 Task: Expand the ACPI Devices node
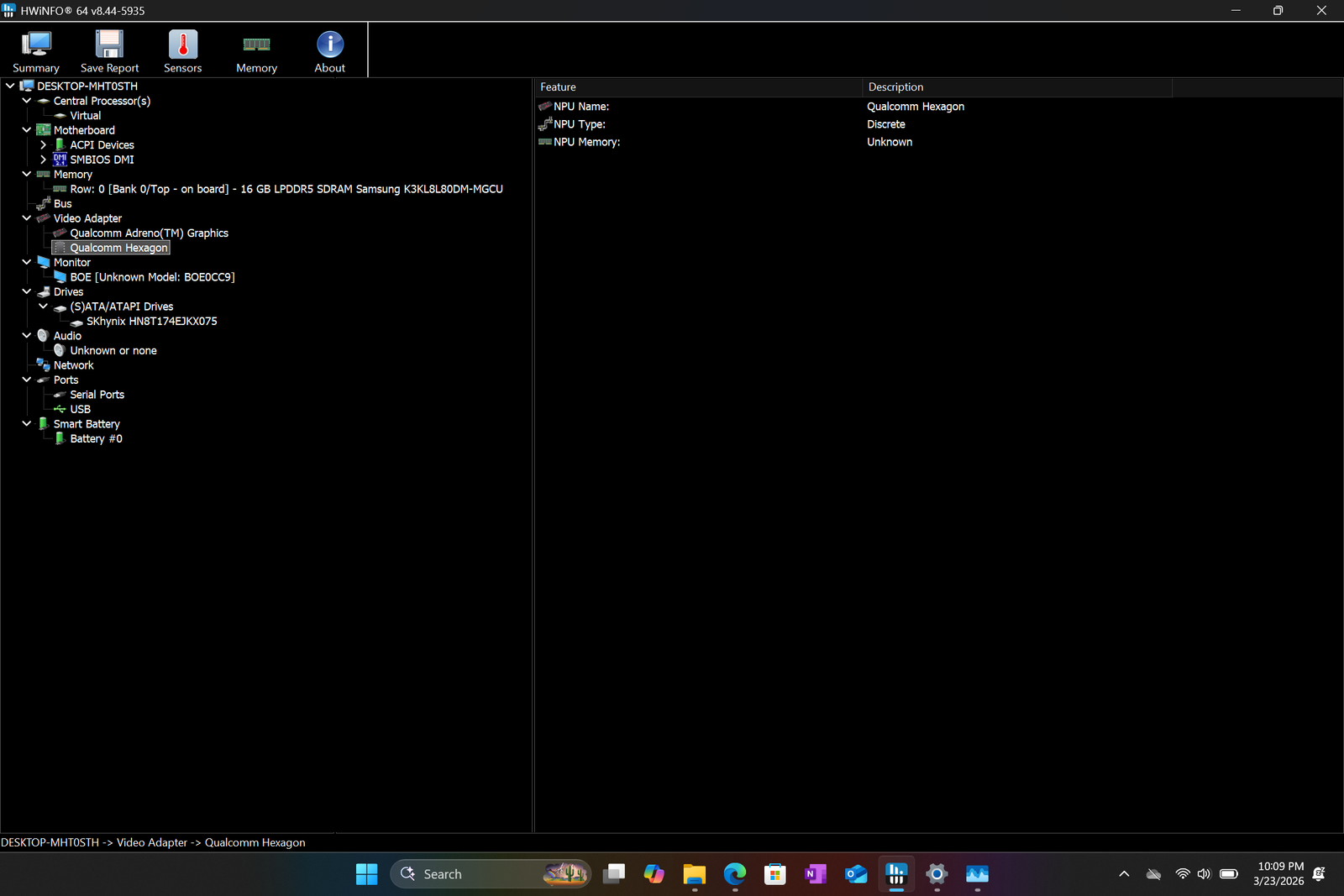pos(44,145)
